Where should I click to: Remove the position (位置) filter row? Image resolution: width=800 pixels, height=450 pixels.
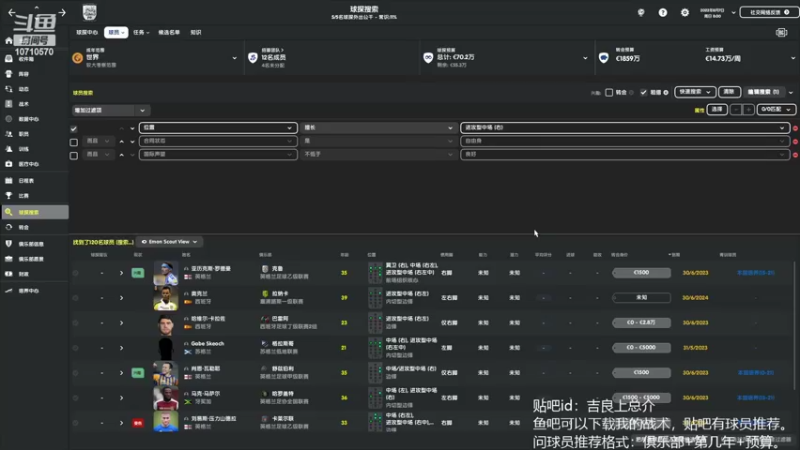point(795,128)
